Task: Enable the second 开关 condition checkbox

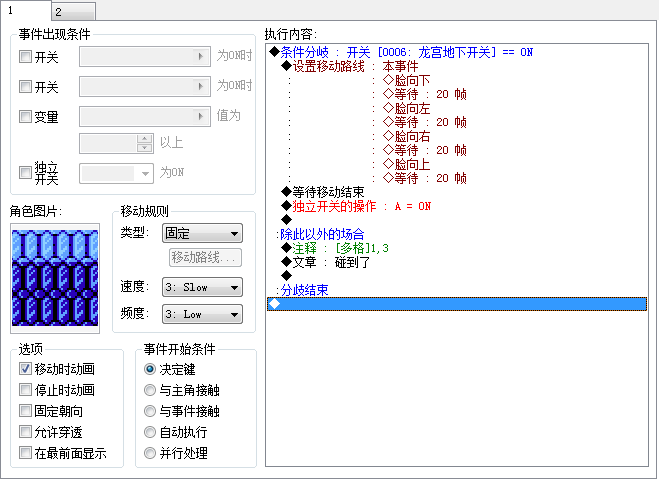Action: point(25,87)
